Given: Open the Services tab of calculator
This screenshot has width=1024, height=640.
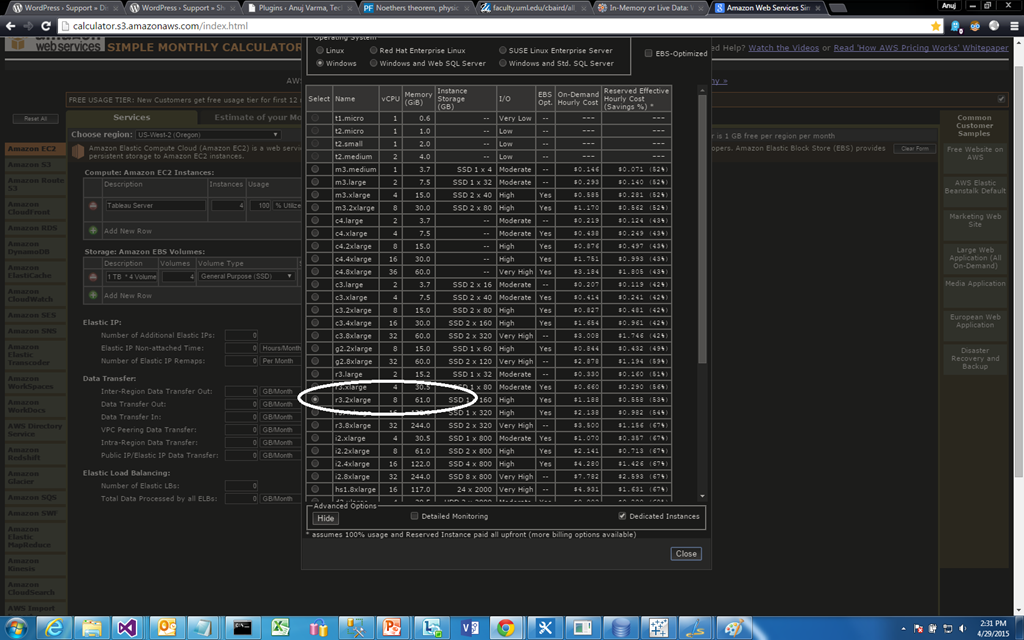Looking at the screenshot, I should (131, 118).
